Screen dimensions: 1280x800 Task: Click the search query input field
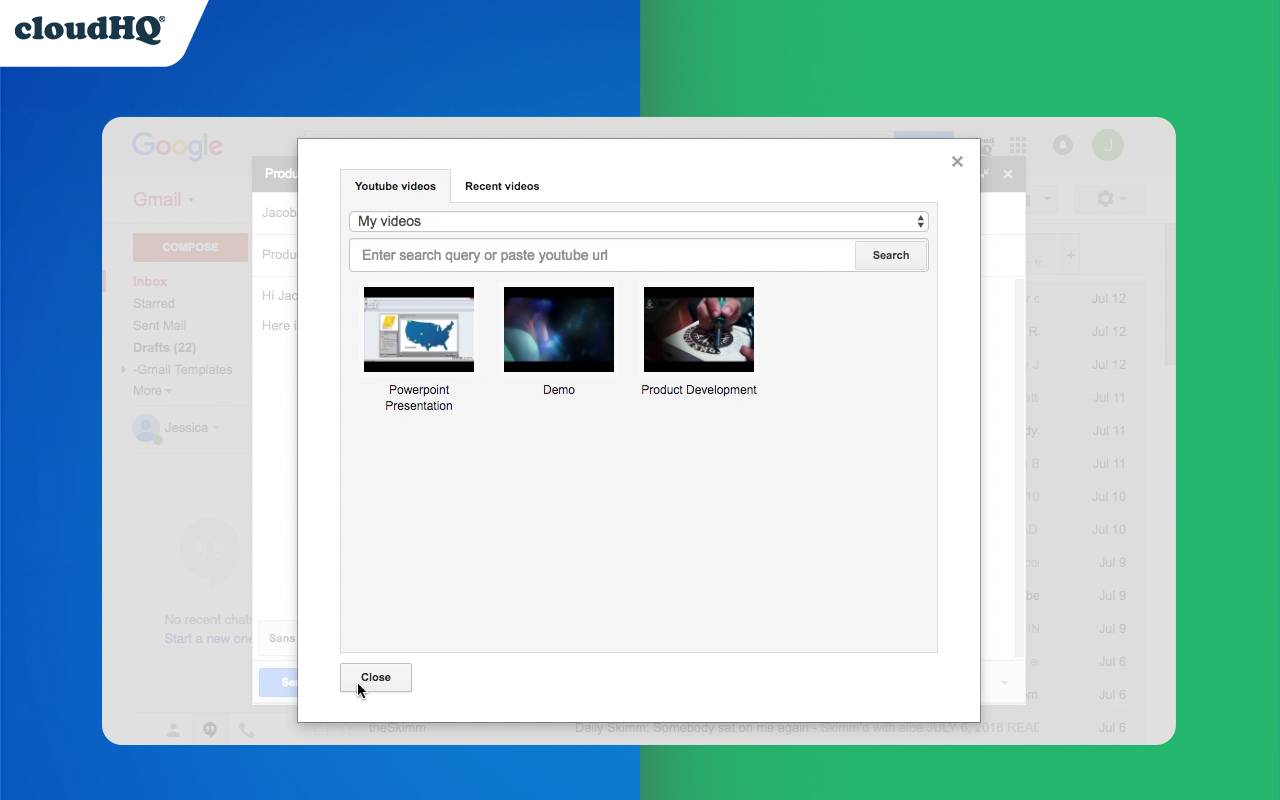[602, 255]
